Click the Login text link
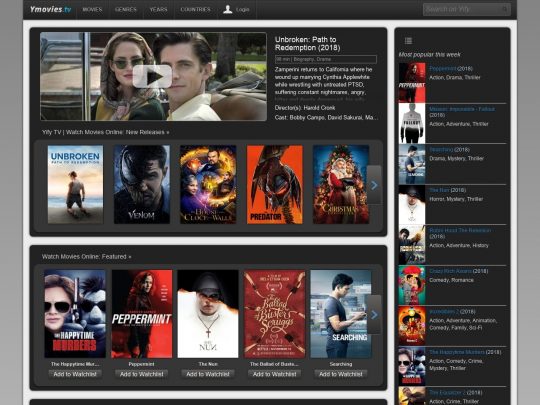The height and width of the screenshot is (405, 540). pyautogui.click(x=242, y=10)
